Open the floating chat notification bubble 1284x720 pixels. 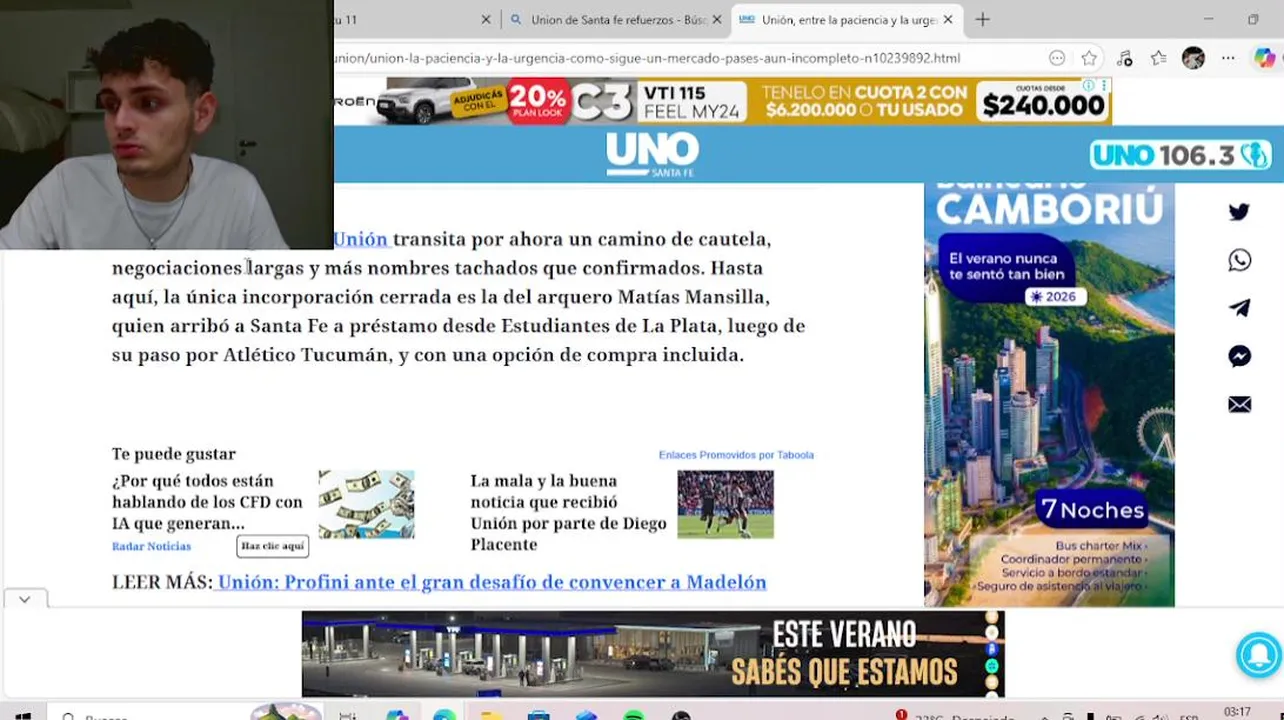point(1258,655)
